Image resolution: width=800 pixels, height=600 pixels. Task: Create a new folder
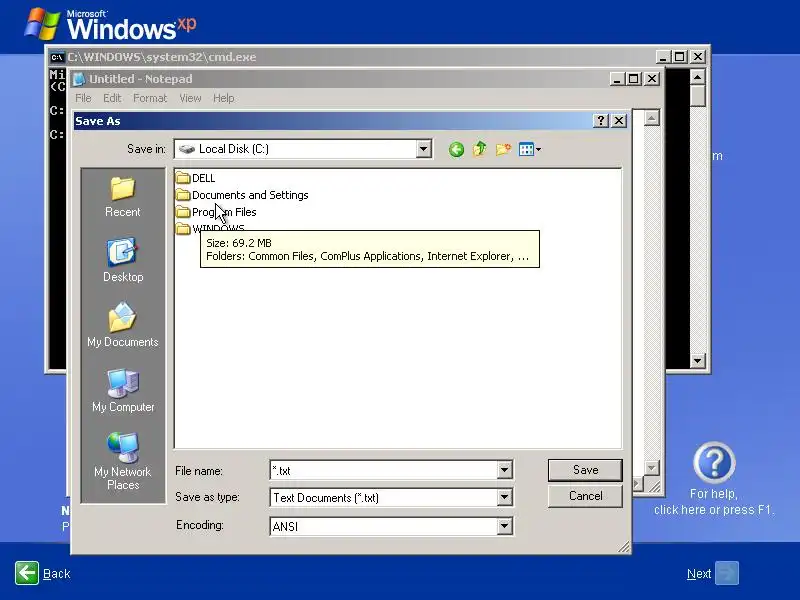coord(503,149)
